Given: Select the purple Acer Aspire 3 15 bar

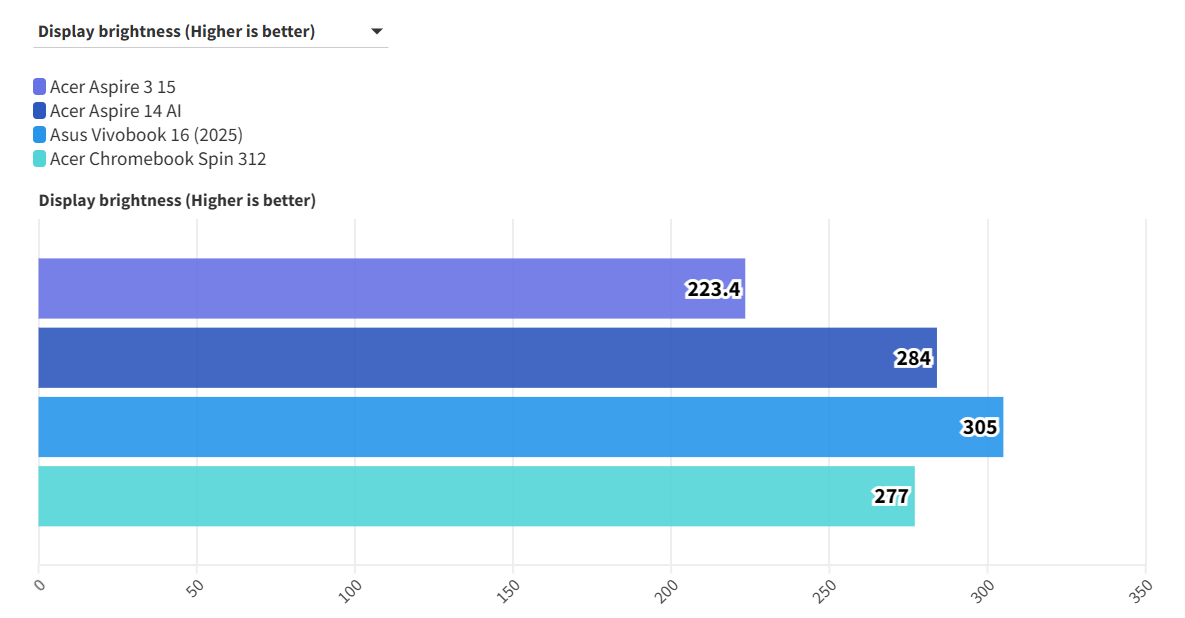Looking at the screenshot, I should click(x=360, y=289).
